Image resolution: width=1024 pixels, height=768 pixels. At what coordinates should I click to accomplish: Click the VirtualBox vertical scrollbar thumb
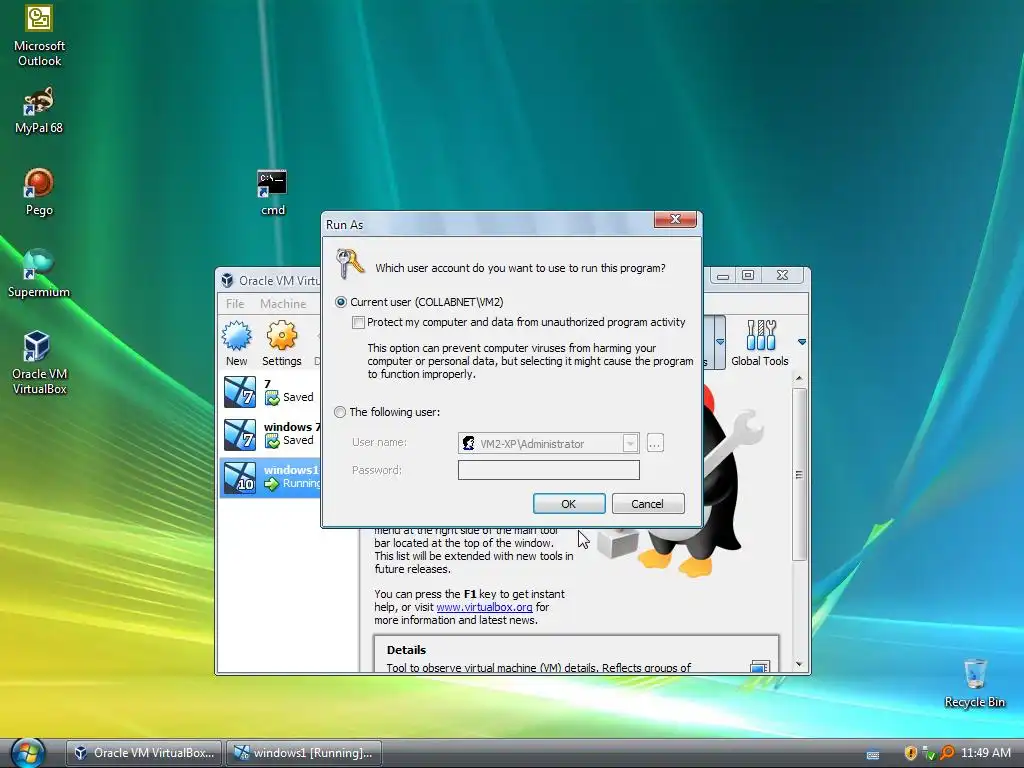799,475
